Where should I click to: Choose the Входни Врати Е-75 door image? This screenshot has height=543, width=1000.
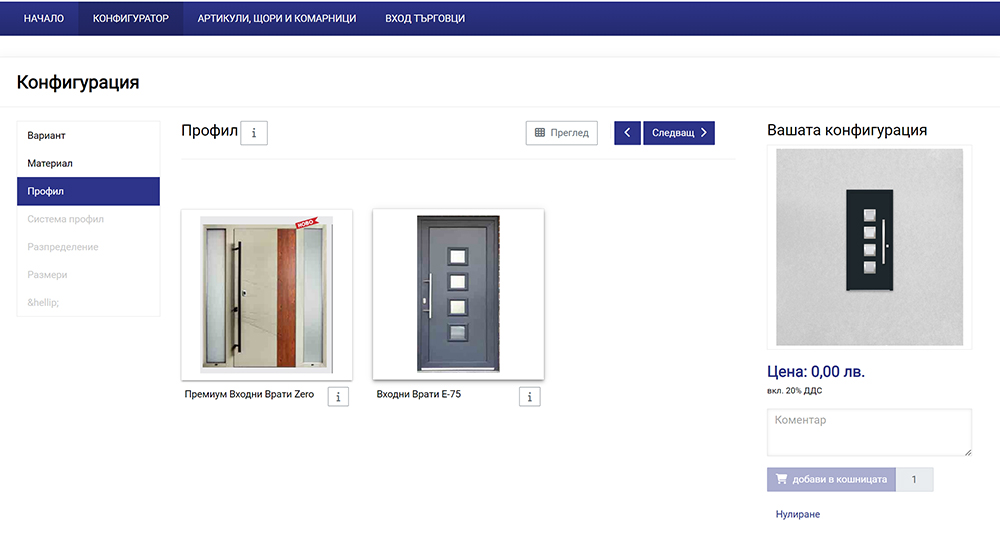pos(458,294)
